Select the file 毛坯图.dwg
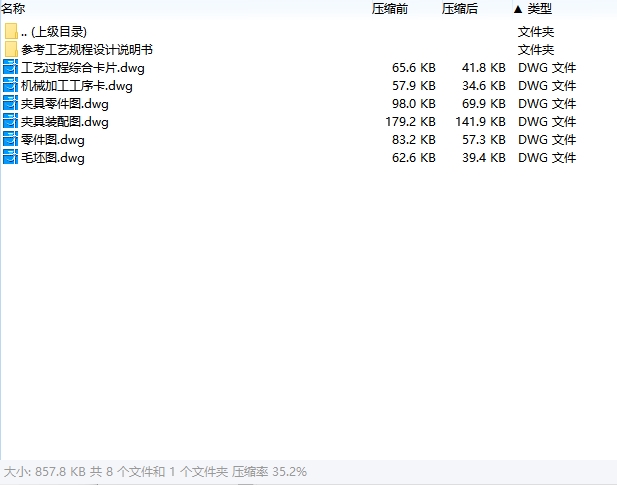The image size is (617, 485). click(x=53, y=158)
